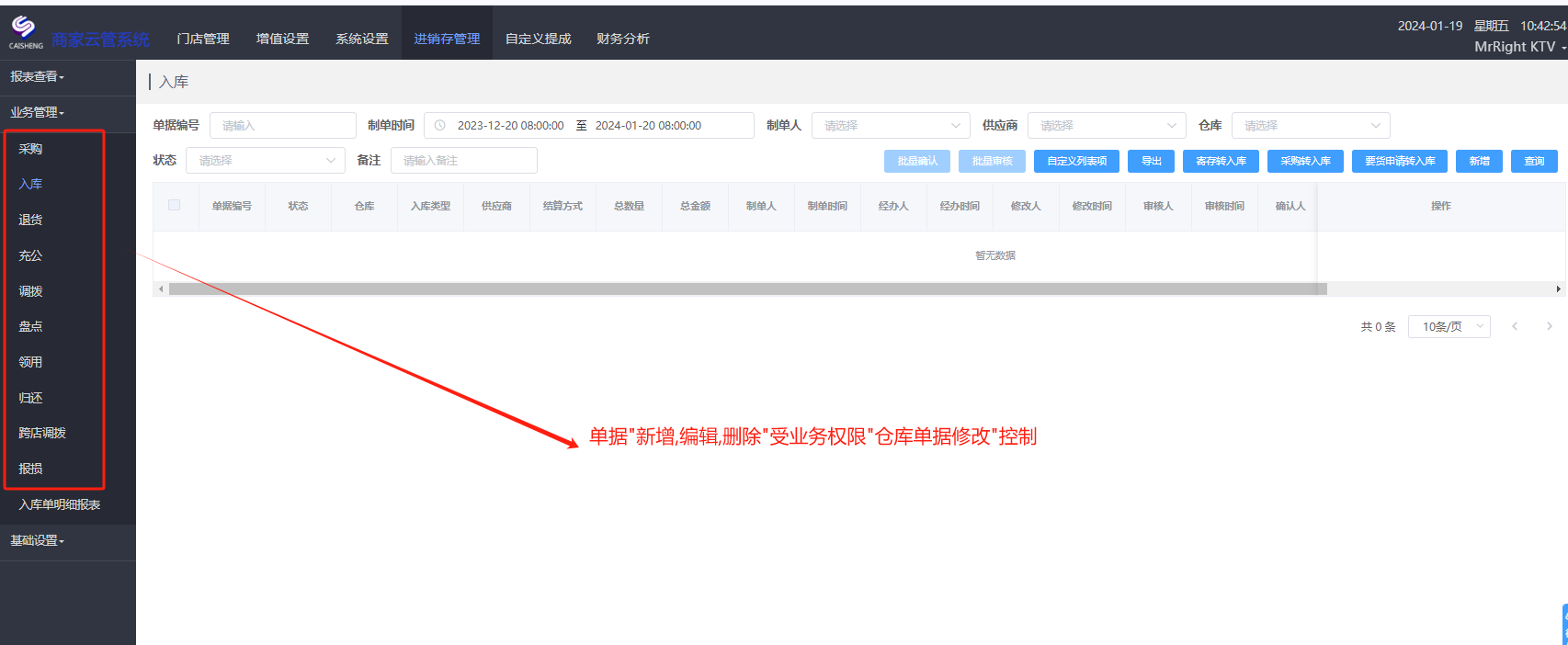Click the 暂无数据 empty table message

995,255
